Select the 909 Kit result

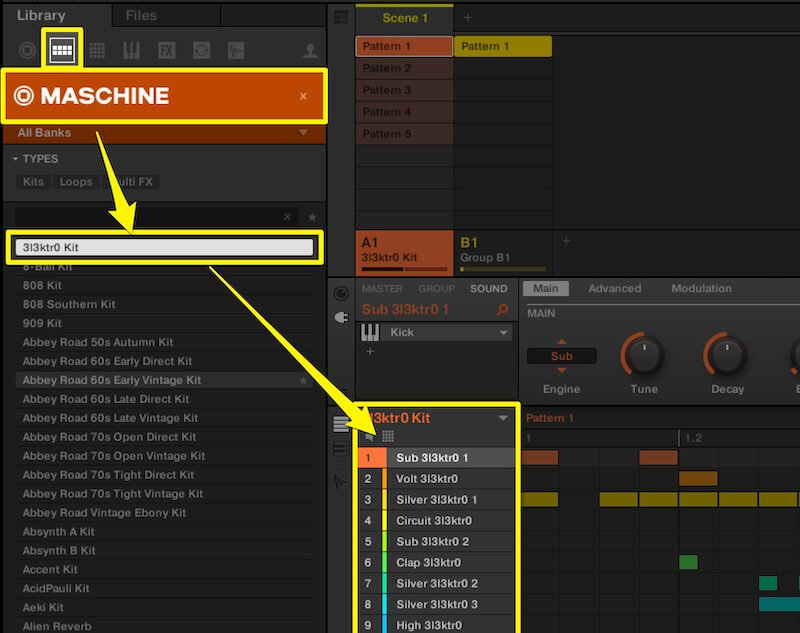click(x=164, y=323)
